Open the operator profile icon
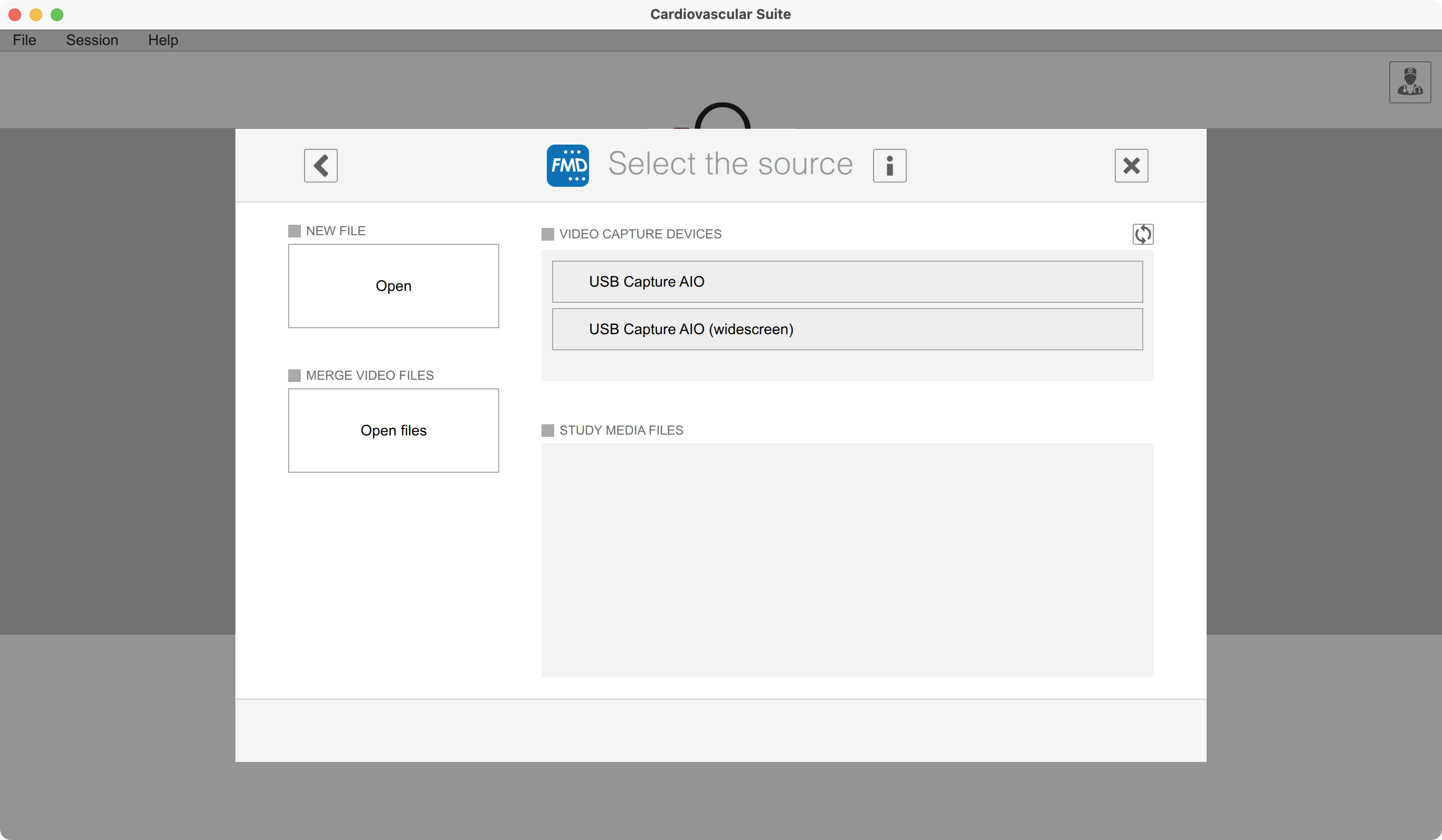 (x=1409, y=82)
